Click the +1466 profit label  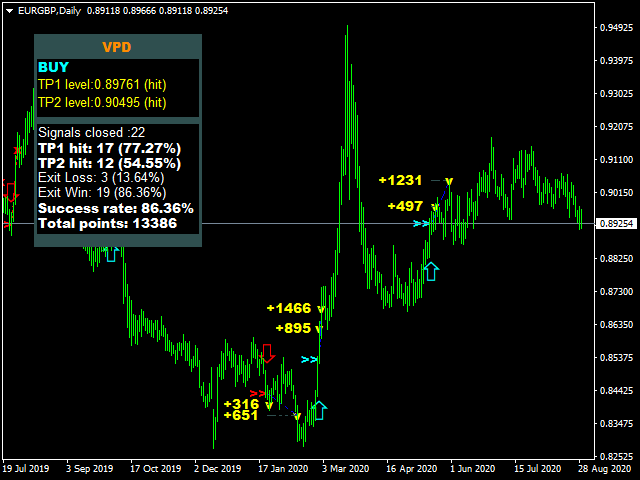(289, 308)
